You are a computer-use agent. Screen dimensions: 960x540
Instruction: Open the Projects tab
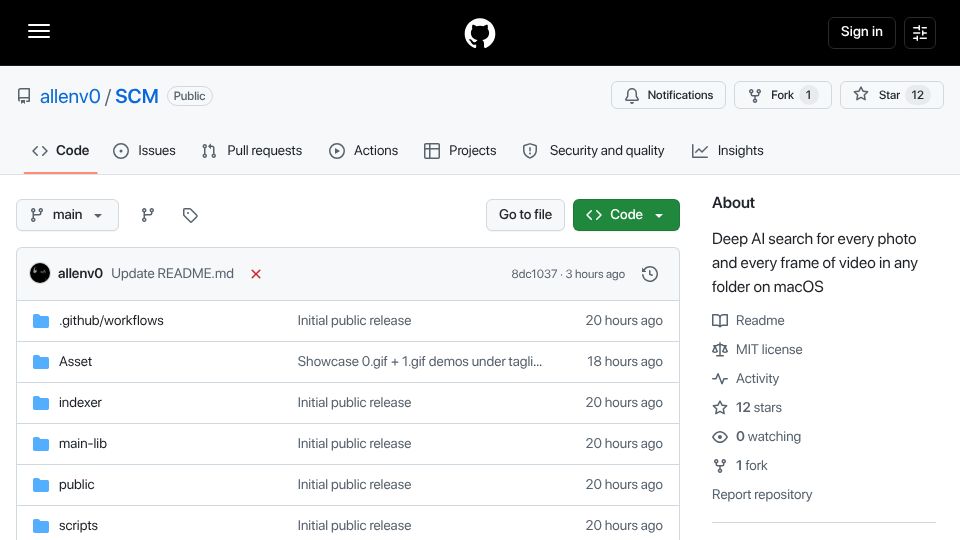point(460,151)
